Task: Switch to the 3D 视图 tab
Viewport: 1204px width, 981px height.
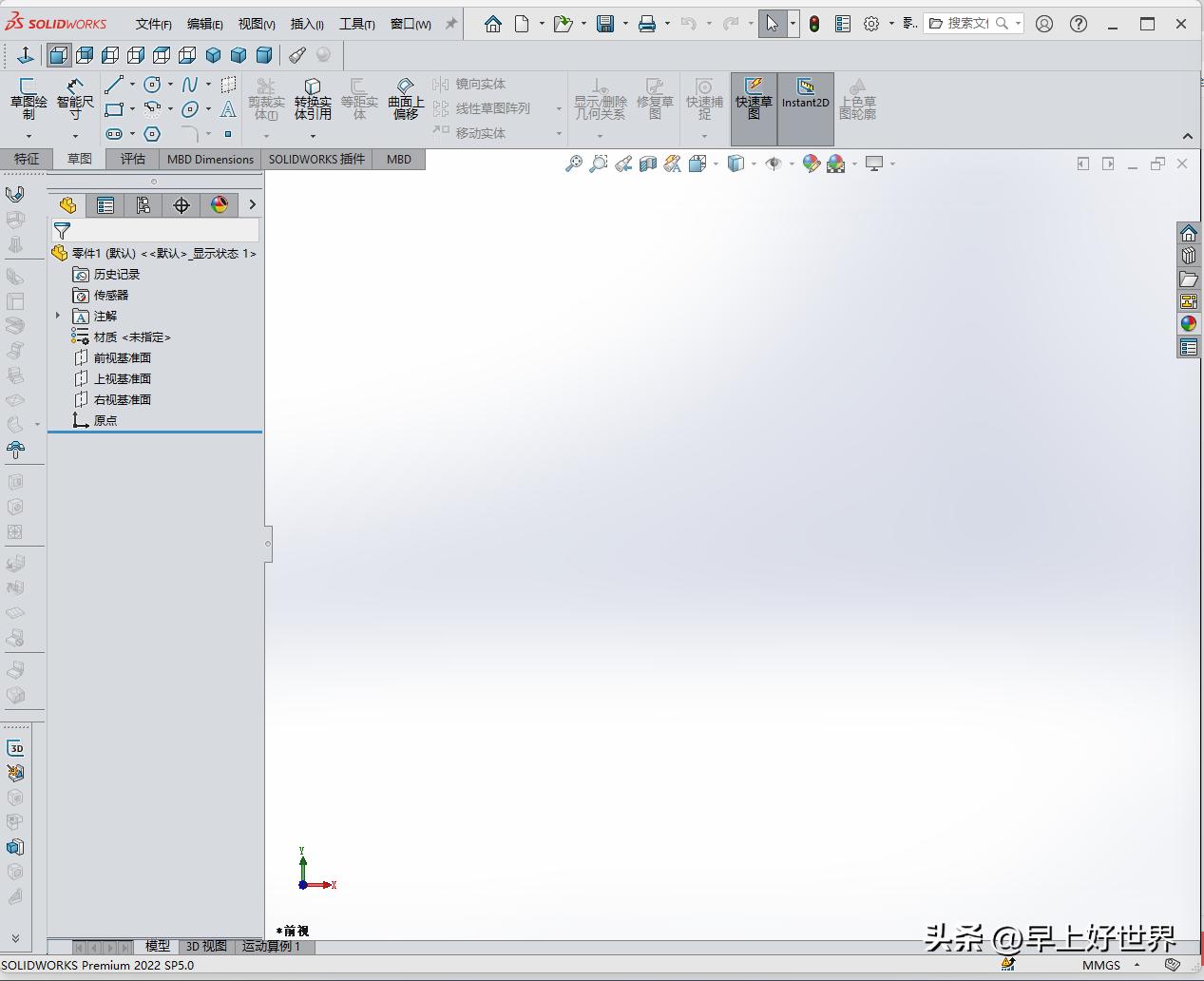Action: point(204,946)
